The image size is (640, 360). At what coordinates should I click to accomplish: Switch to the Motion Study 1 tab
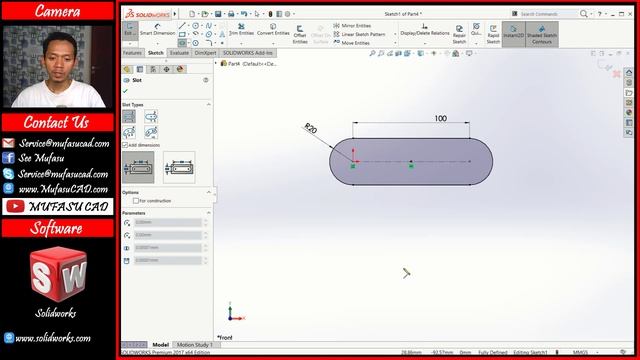[x=195, y=345]
